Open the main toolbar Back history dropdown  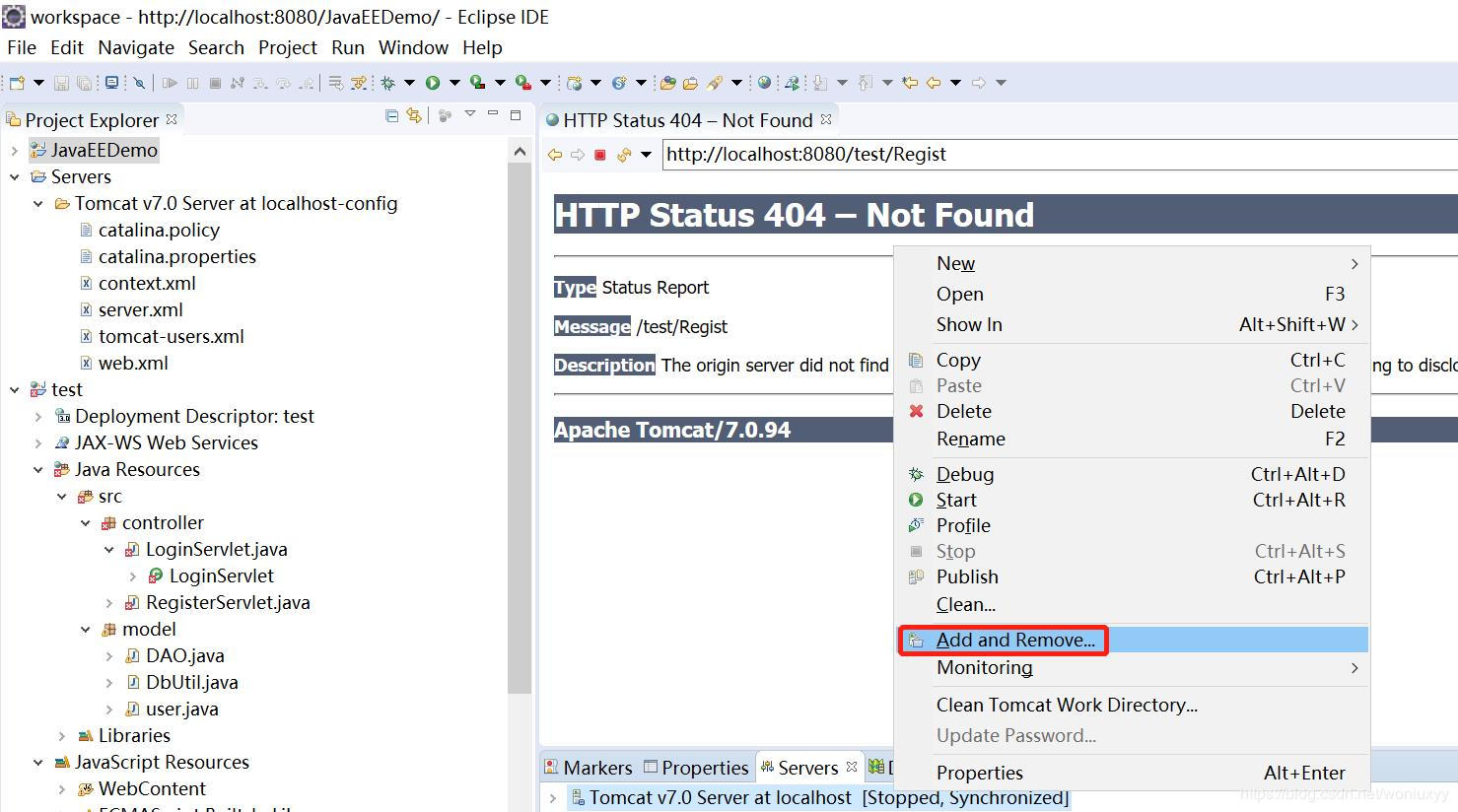pos(955,83)
